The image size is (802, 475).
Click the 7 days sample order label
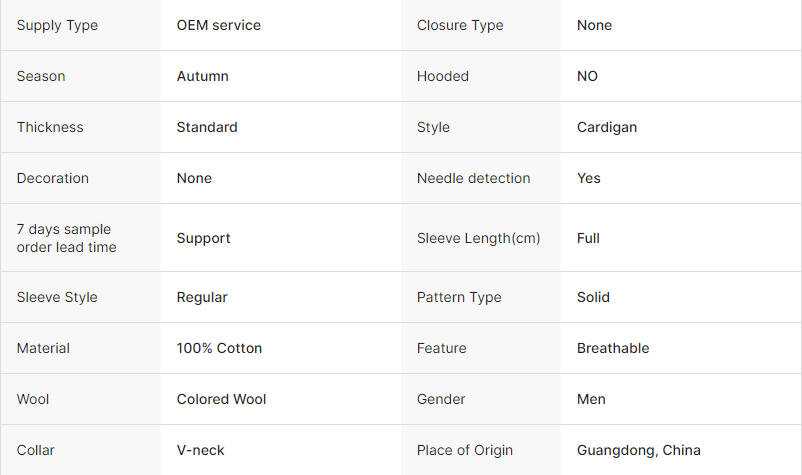click(66, 238)
